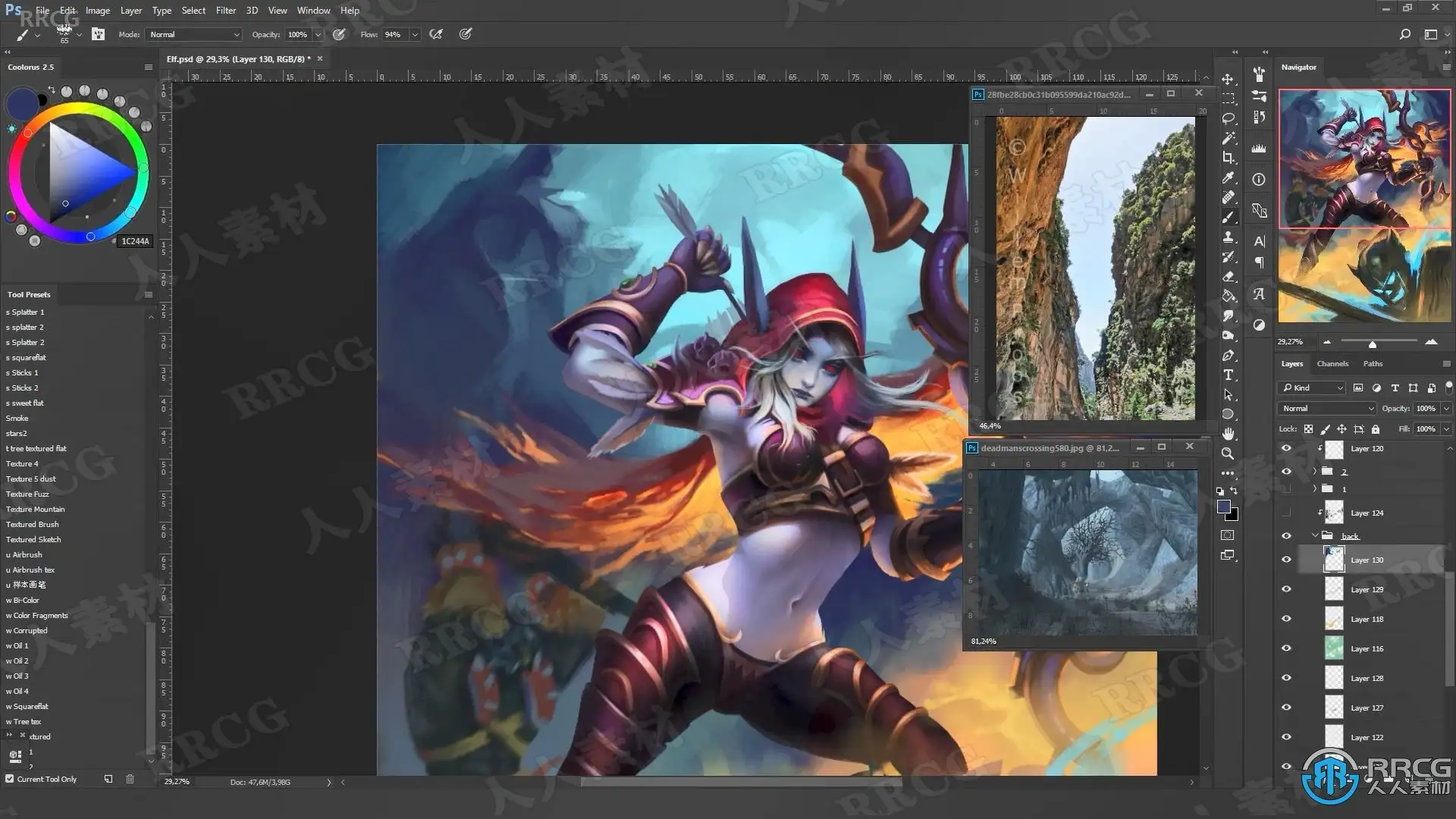Expand layer group 2

[1315, 472]
